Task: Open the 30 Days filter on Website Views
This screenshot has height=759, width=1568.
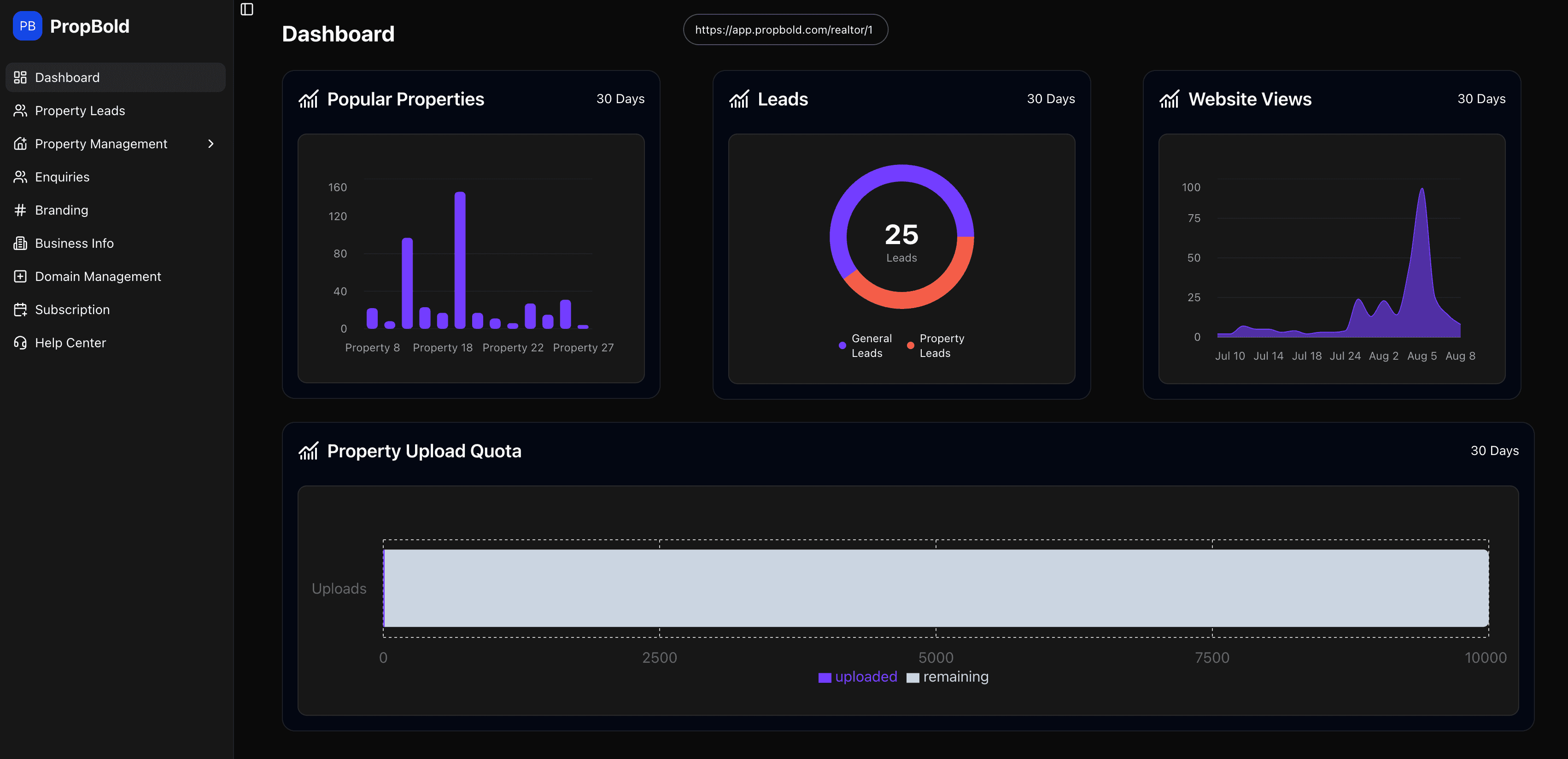Action: [x=1481, y=99]
